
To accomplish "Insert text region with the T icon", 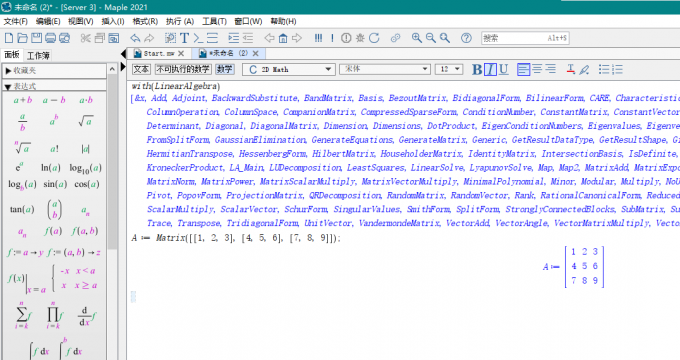I will (184, 38).
